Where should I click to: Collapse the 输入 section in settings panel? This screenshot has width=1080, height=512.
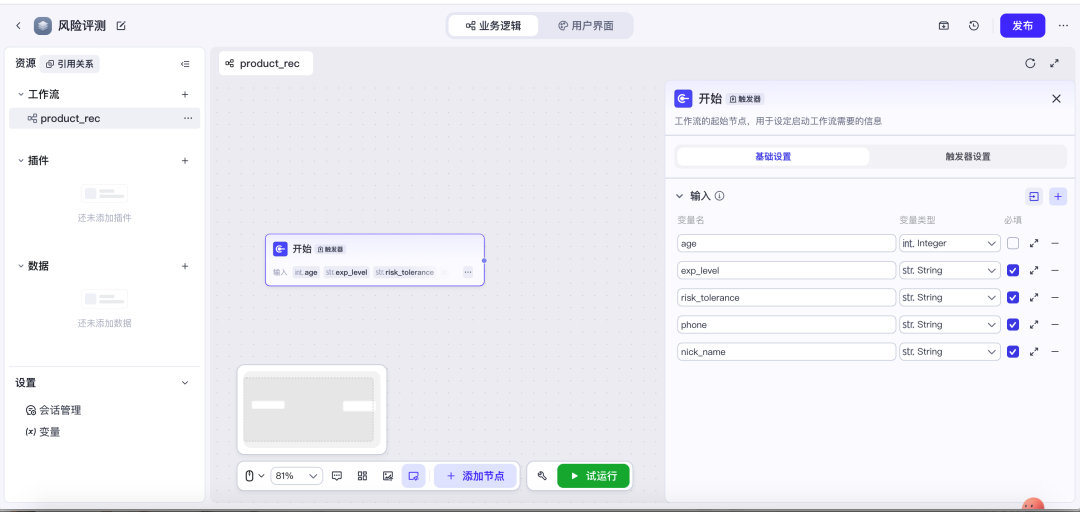pyautogui.click(x=680, y=196)
